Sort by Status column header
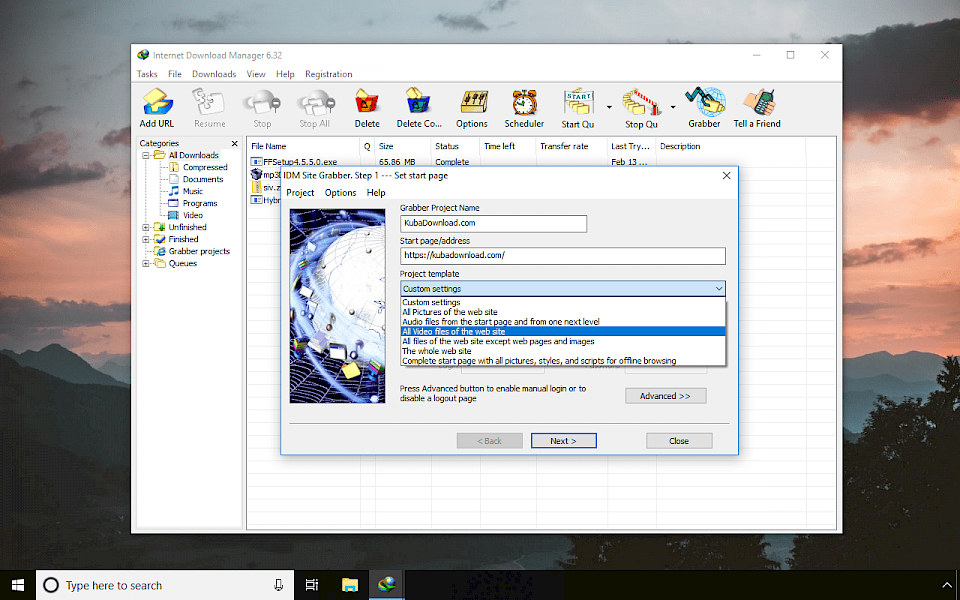This screenshot has width=960, height=600. coord(455,146)
